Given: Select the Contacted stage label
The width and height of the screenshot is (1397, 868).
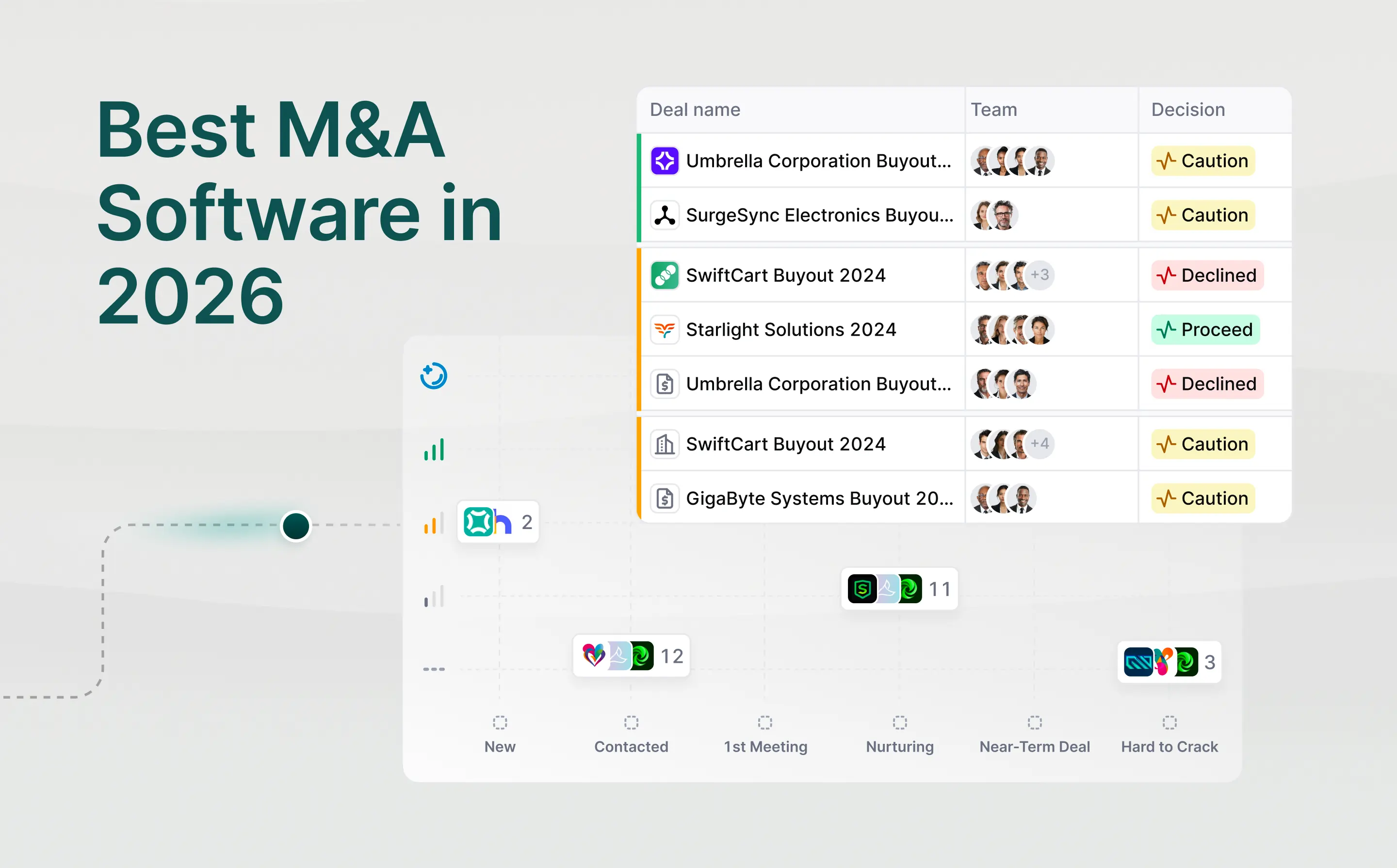Looking at the screenshot, I should [632, 746].
